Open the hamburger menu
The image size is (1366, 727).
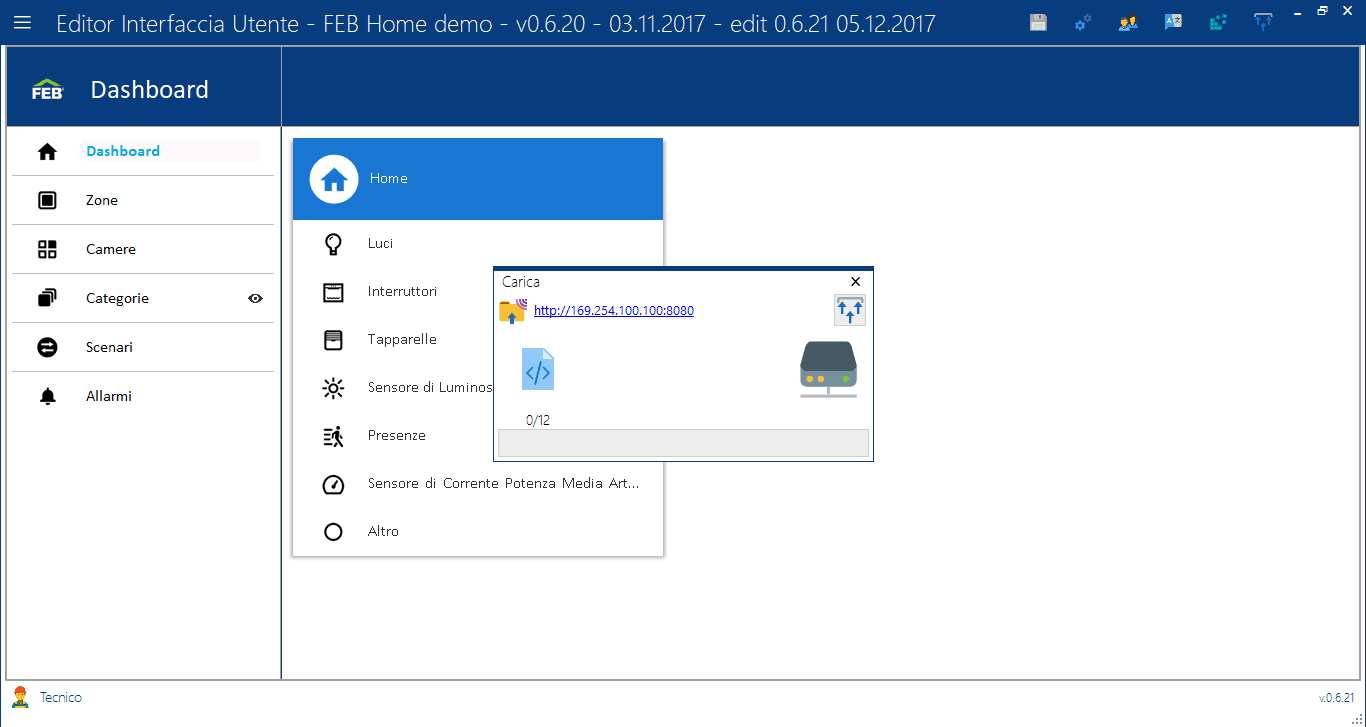[x=22, y=23]
